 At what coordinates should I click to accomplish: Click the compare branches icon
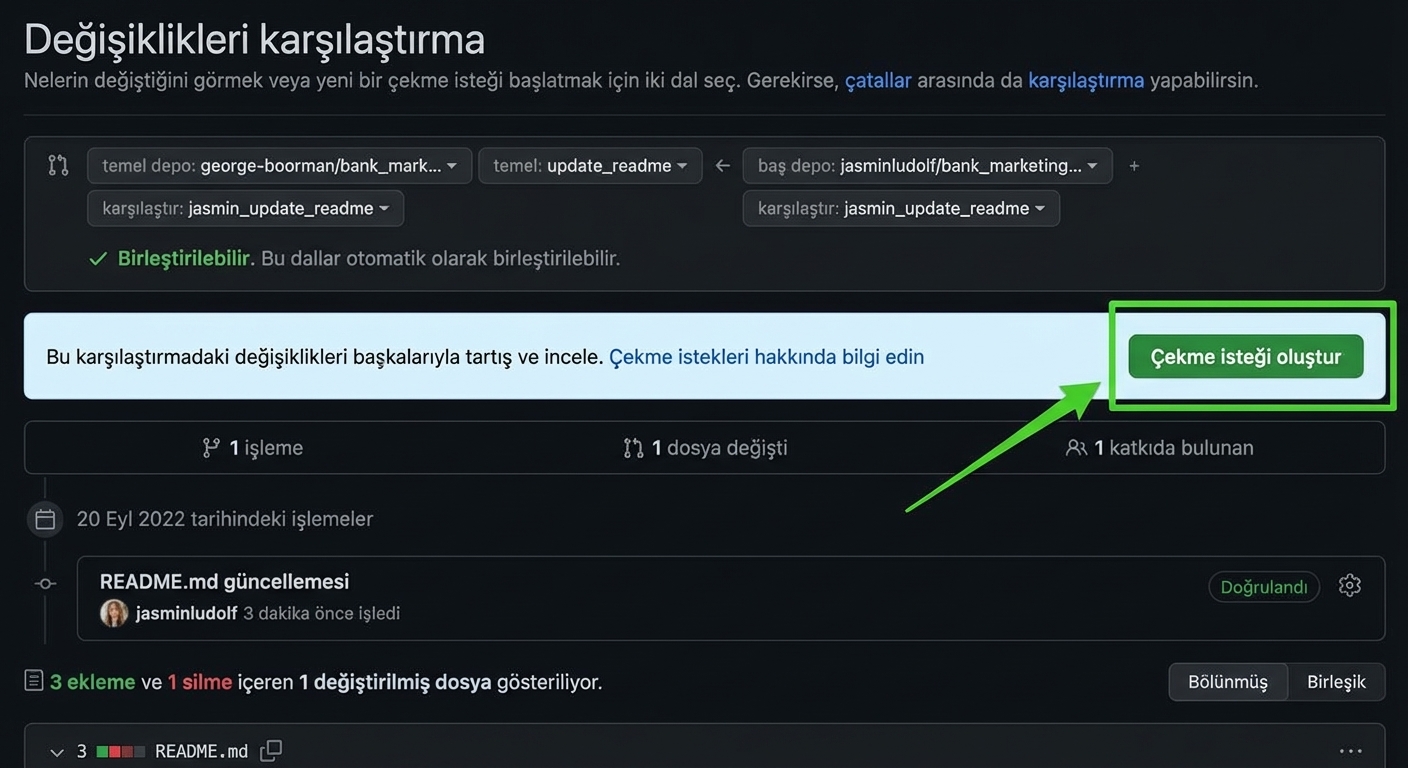tap(57, 165)
